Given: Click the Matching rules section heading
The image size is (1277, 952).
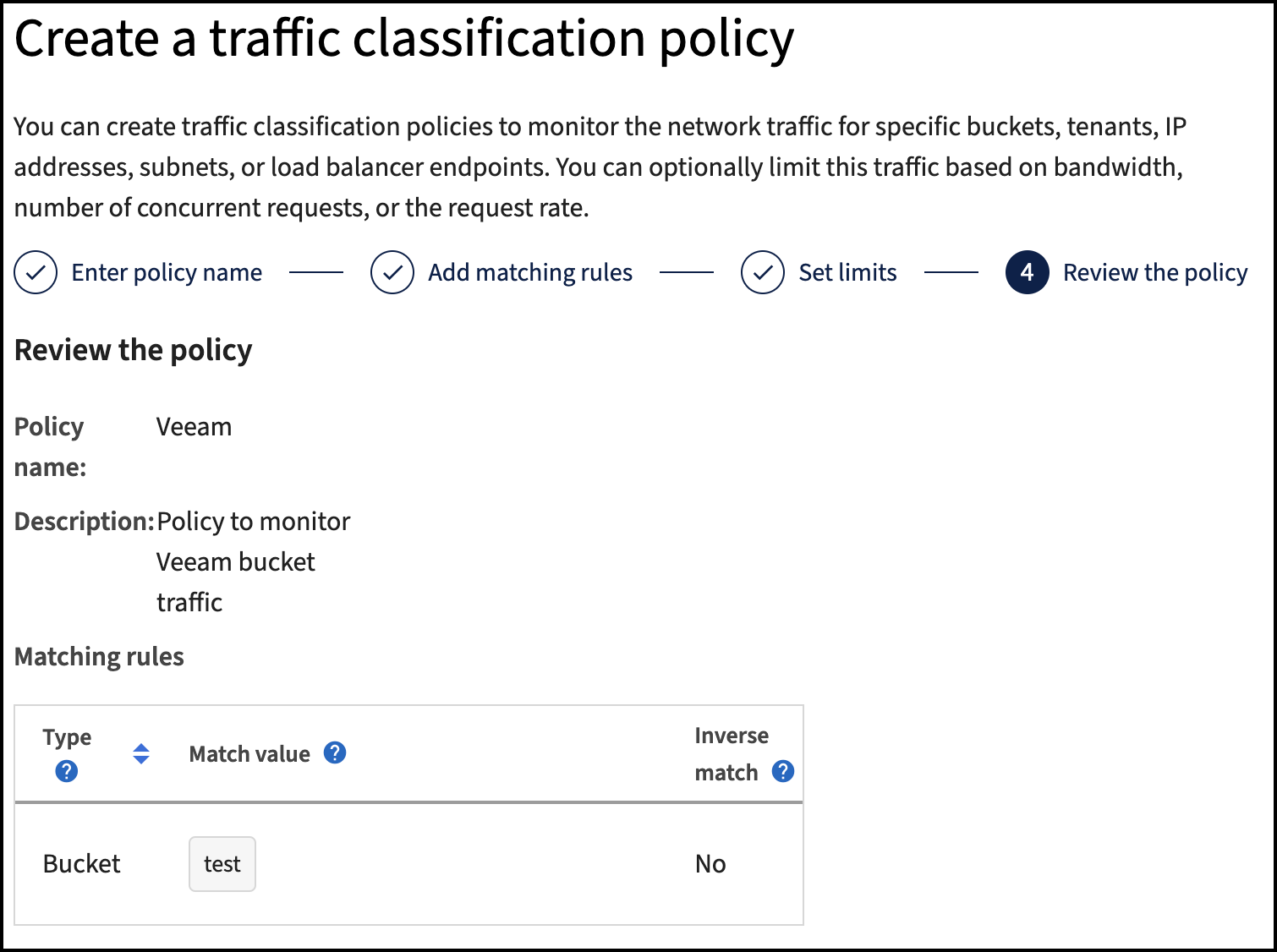Looking at the screenshot, I should [x=99, y=657].
